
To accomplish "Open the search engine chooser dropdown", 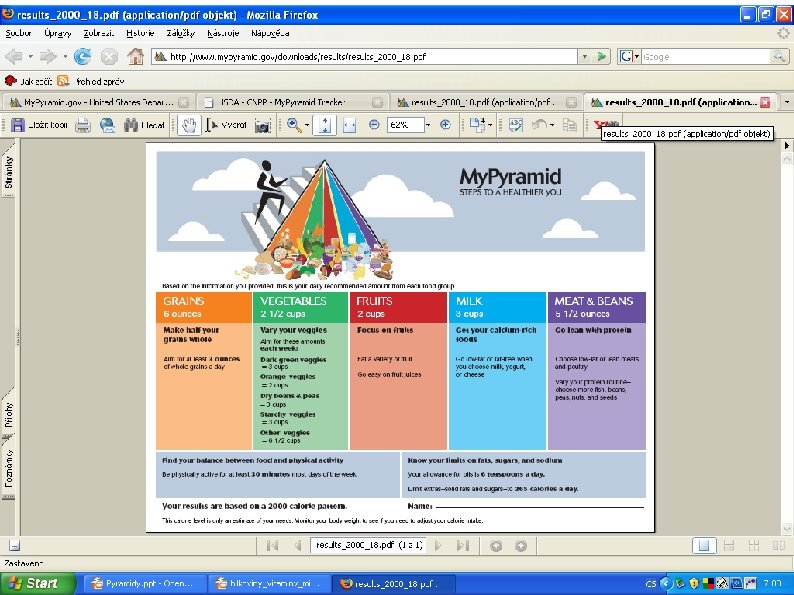I will pos(637,56).
